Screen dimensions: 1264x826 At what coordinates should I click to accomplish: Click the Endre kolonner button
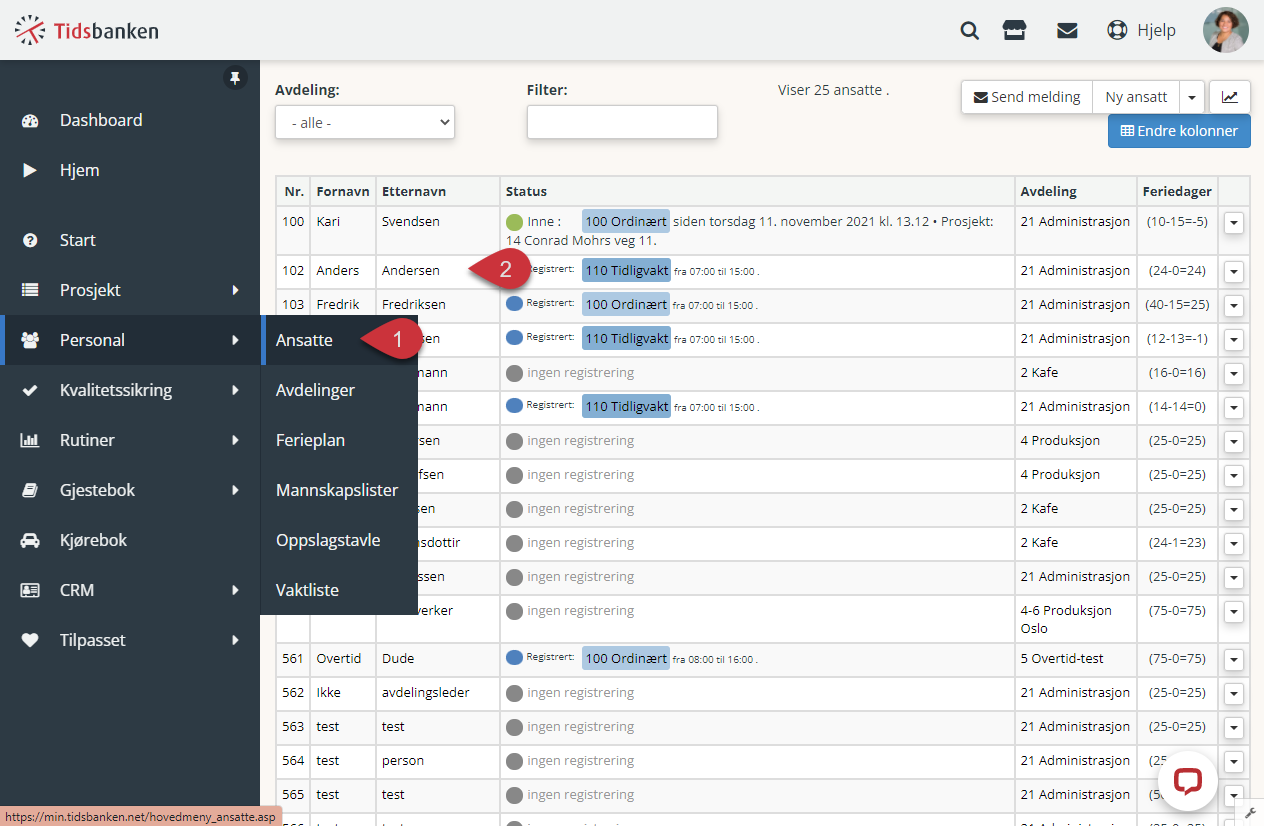pos(1179,131)
